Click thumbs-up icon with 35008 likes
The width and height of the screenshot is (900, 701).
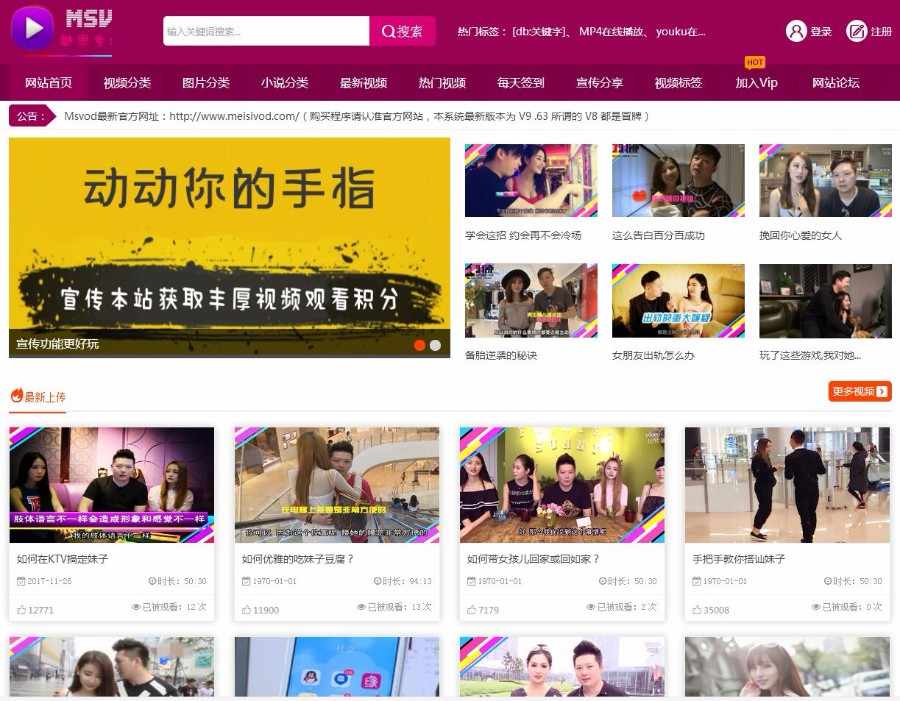[697, 610]
